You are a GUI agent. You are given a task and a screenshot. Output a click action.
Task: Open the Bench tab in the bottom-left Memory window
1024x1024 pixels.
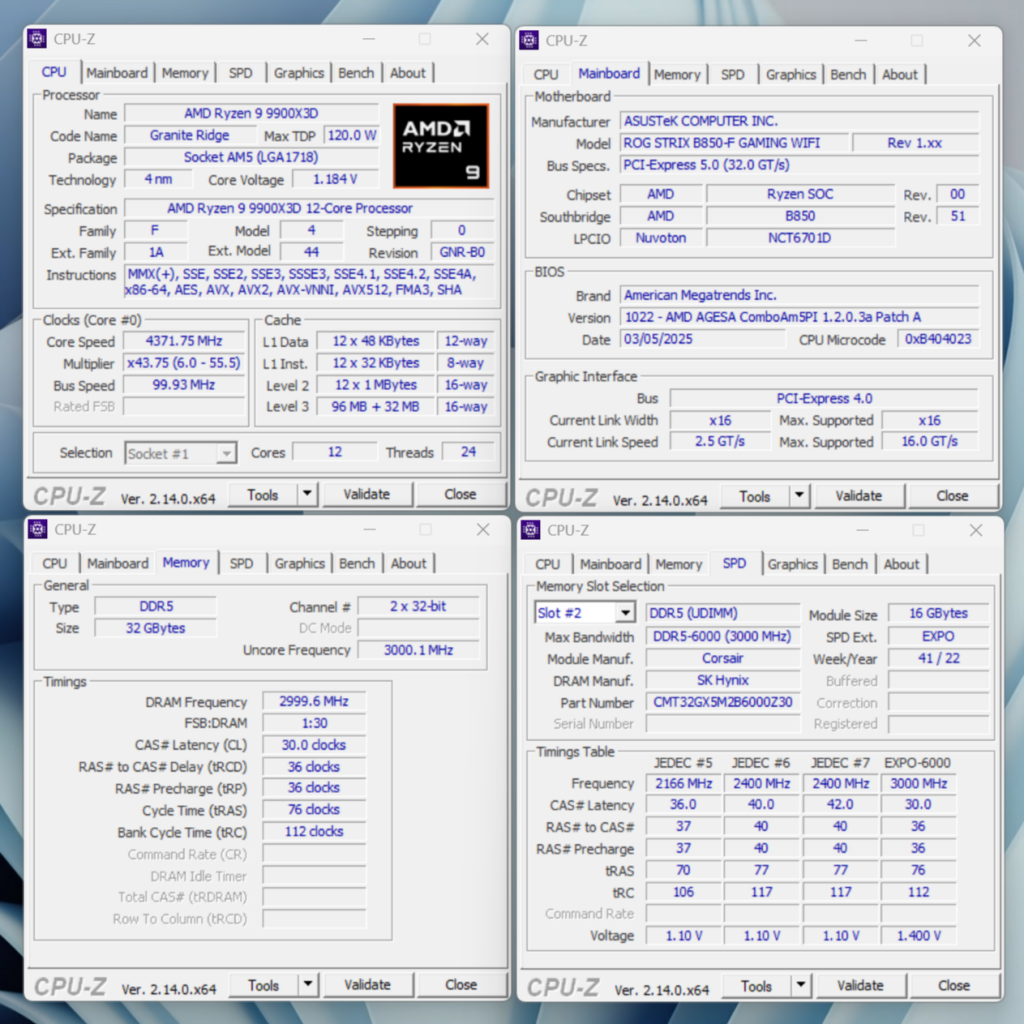(357, 564)
